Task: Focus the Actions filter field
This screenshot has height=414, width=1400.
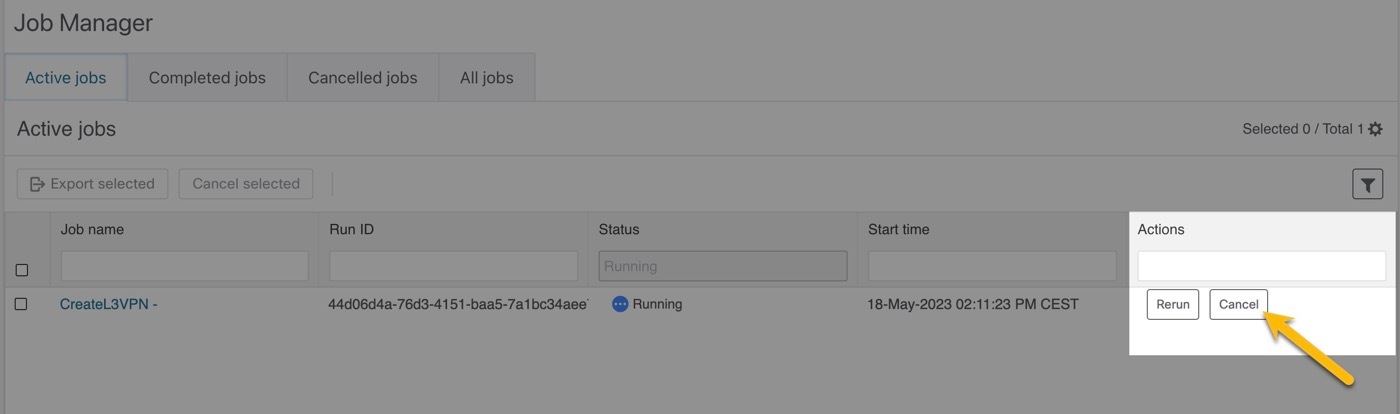Action: coord(1261,266)
